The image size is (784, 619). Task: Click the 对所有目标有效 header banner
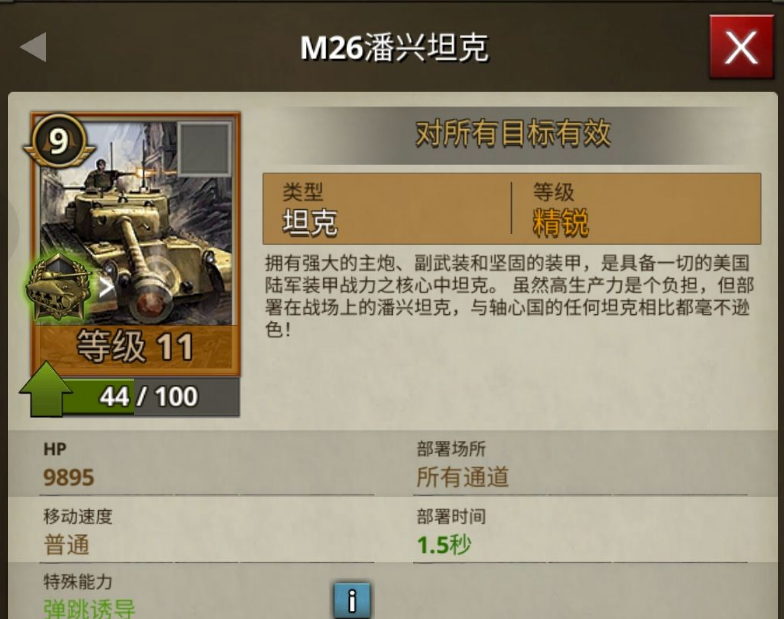point(512,133)
